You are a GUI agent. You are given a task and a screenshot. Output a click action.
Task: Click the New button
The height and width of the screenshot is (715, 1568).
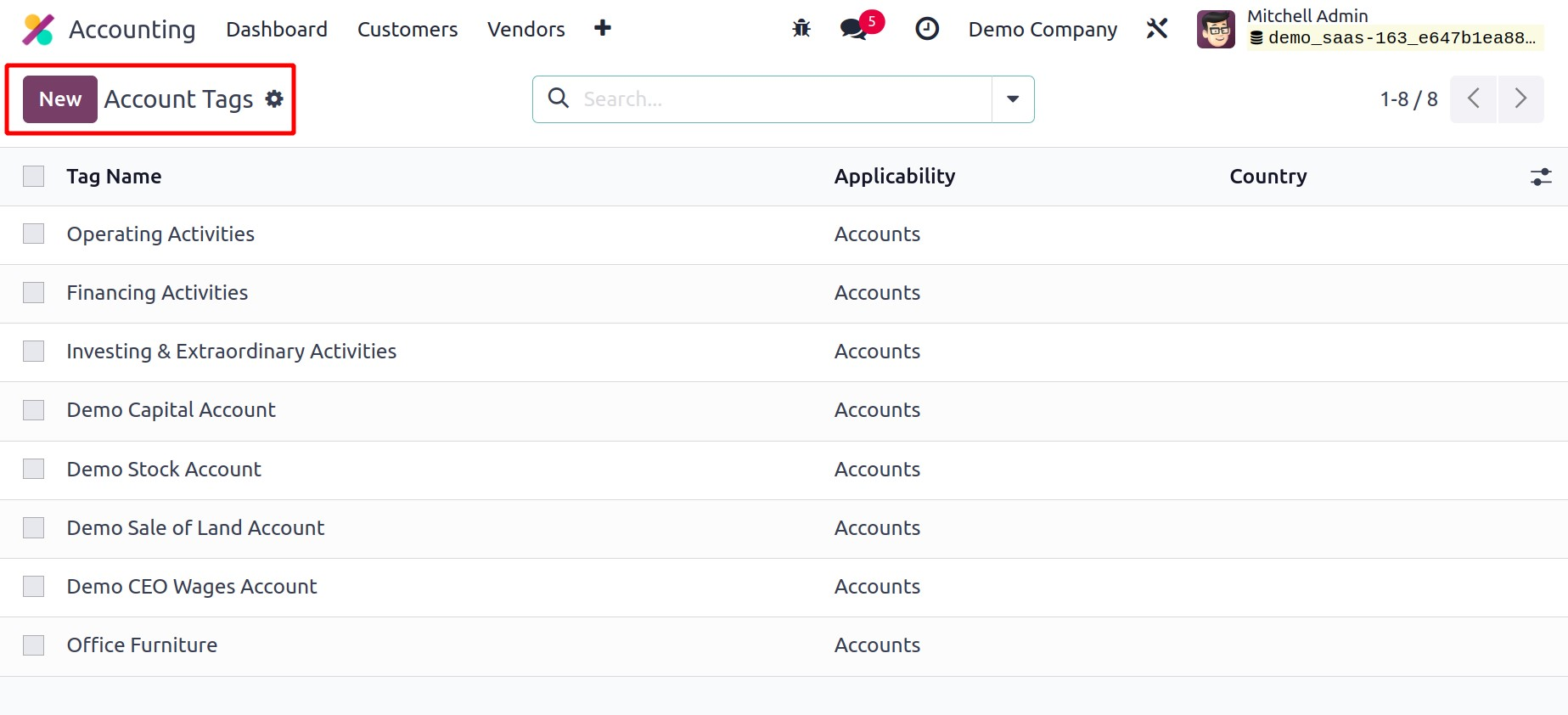coord(60,99)
